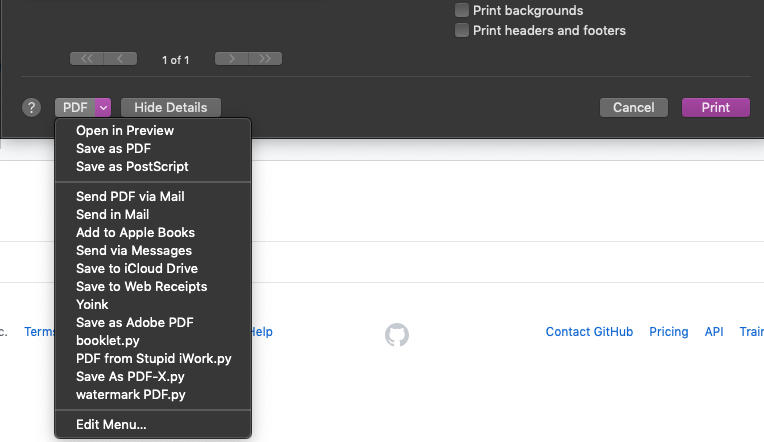Select Save as PDF
Screen dimensions: 764x442
[x=153, y=149]
